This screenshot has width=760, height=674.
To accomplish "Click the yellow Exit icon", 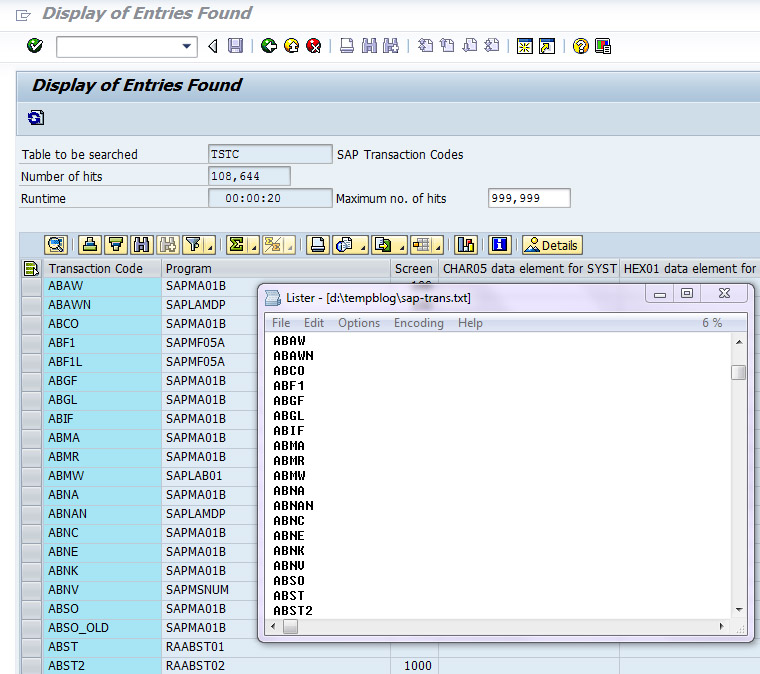I will (291, 46).
